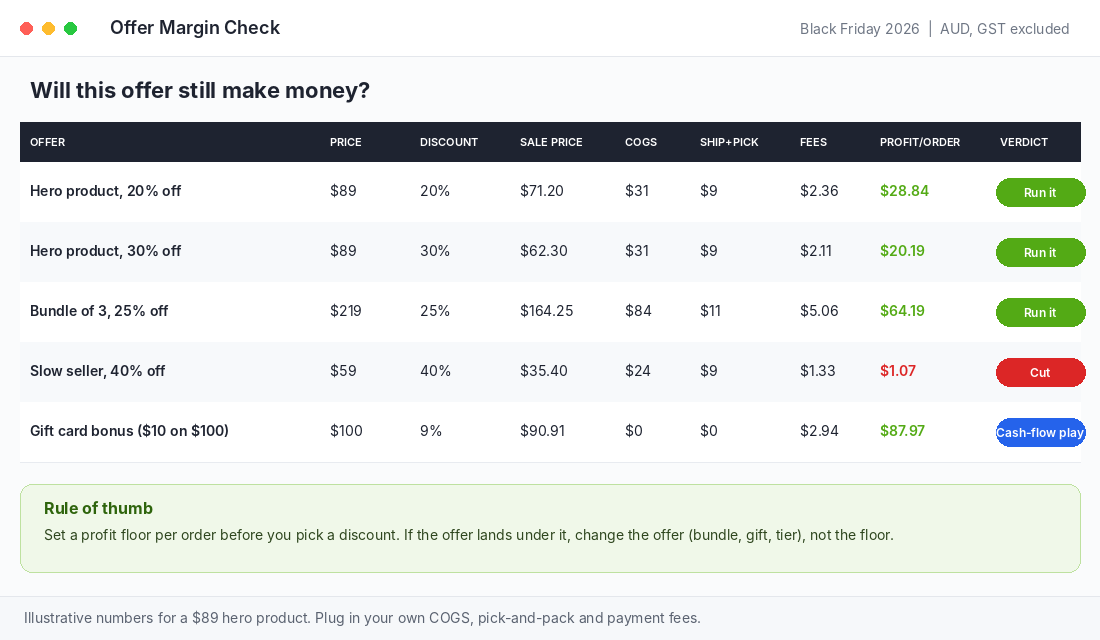Click the PROFIT/ORDER column header

[920, 142]
